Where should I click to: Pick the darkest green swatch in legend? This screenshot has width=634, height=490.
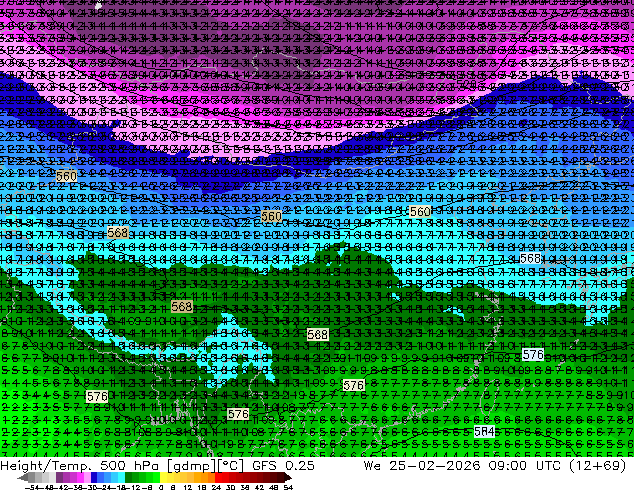click(x=129, y=478)
